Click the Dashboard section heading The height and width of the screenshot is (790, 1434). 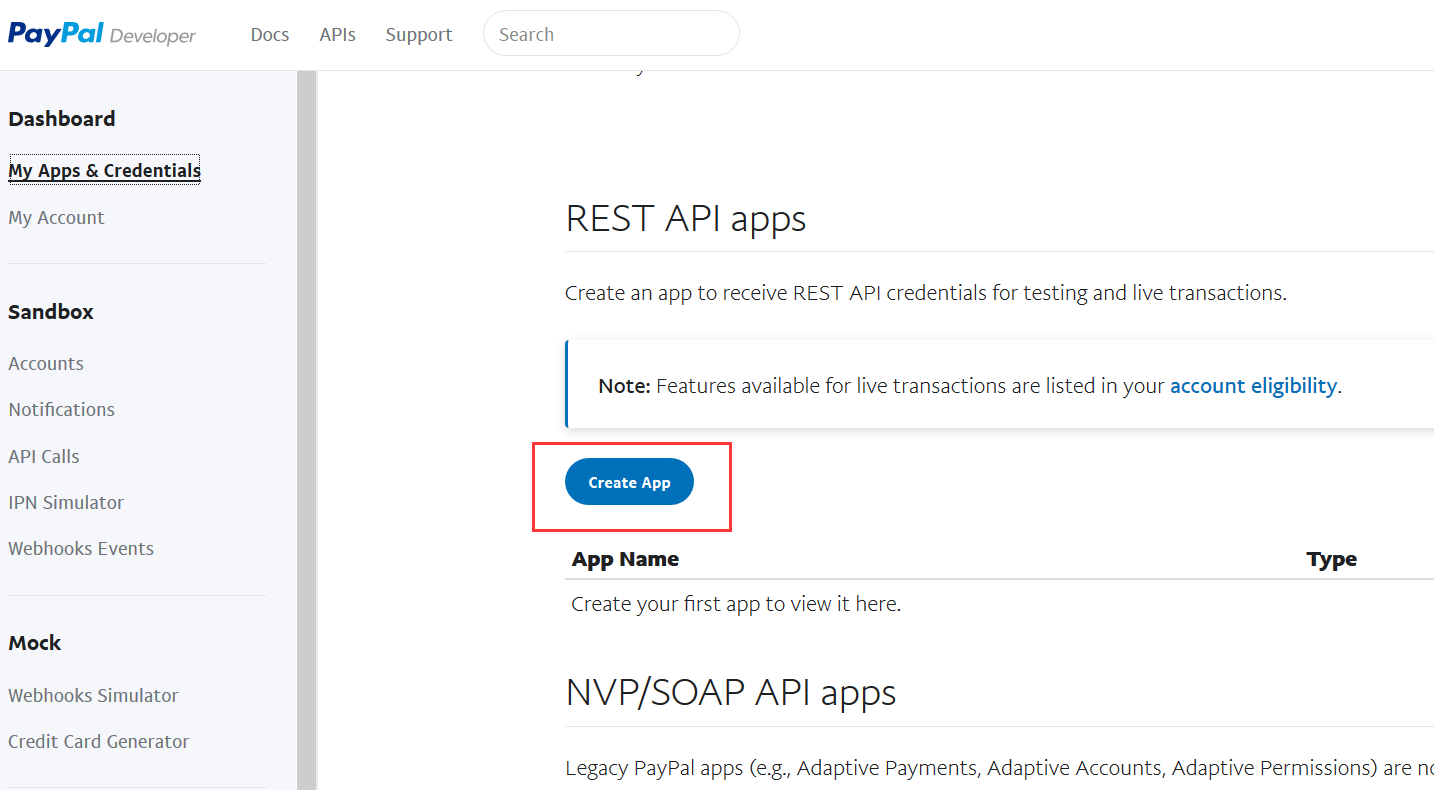pyautogui.click(x=62, y=119)
